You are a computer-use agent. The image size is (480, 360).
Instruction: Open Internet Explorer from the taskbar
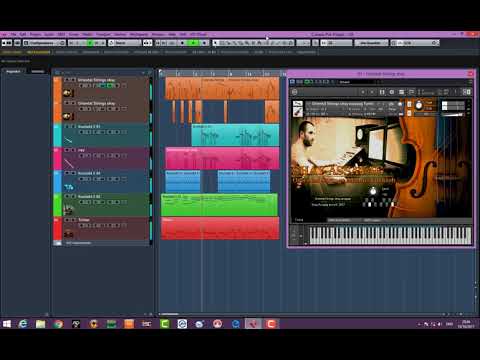click(x=23, y=324)
